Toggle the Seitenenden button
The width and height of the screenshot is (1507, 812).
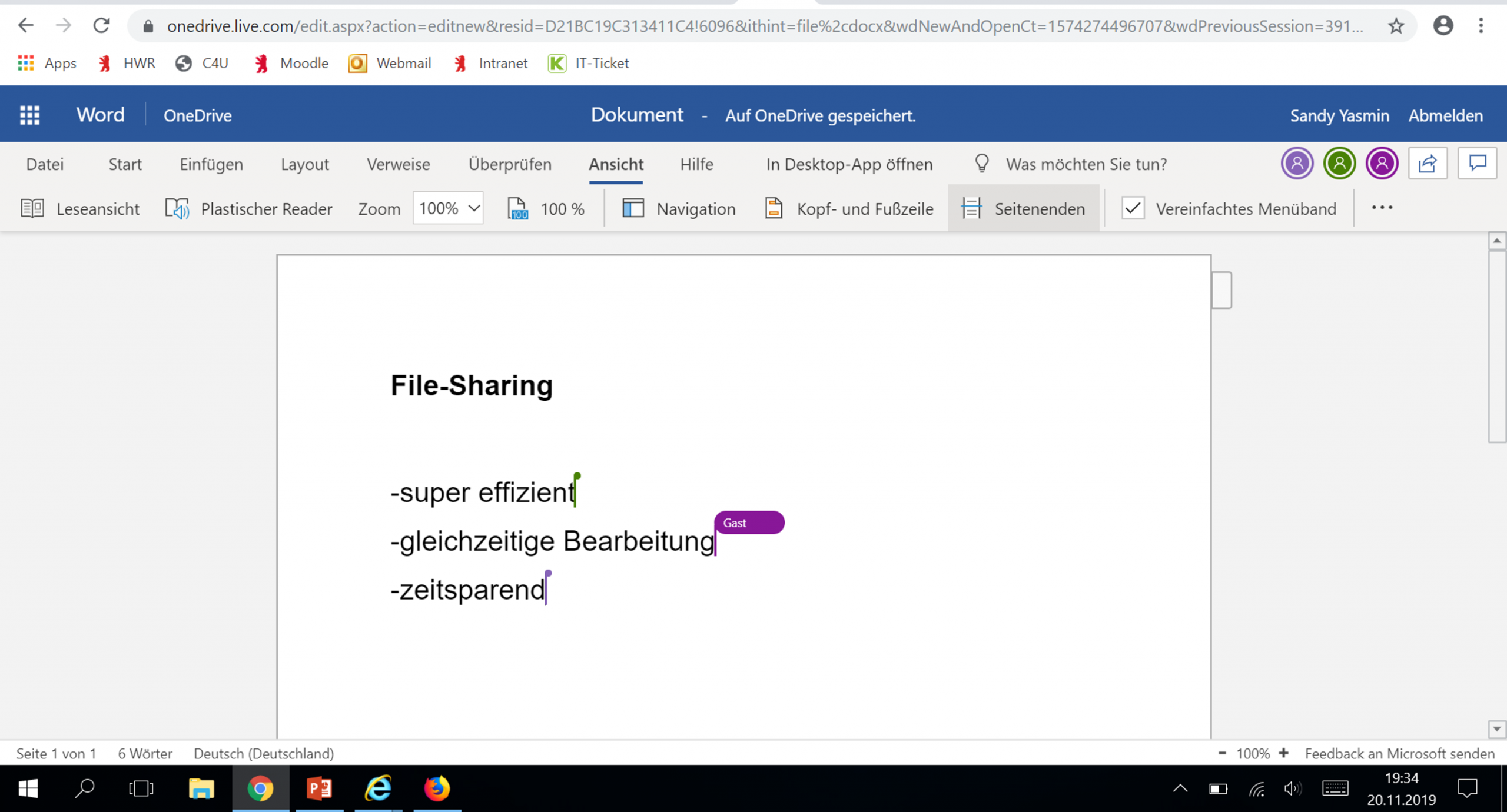(1023, 209)
